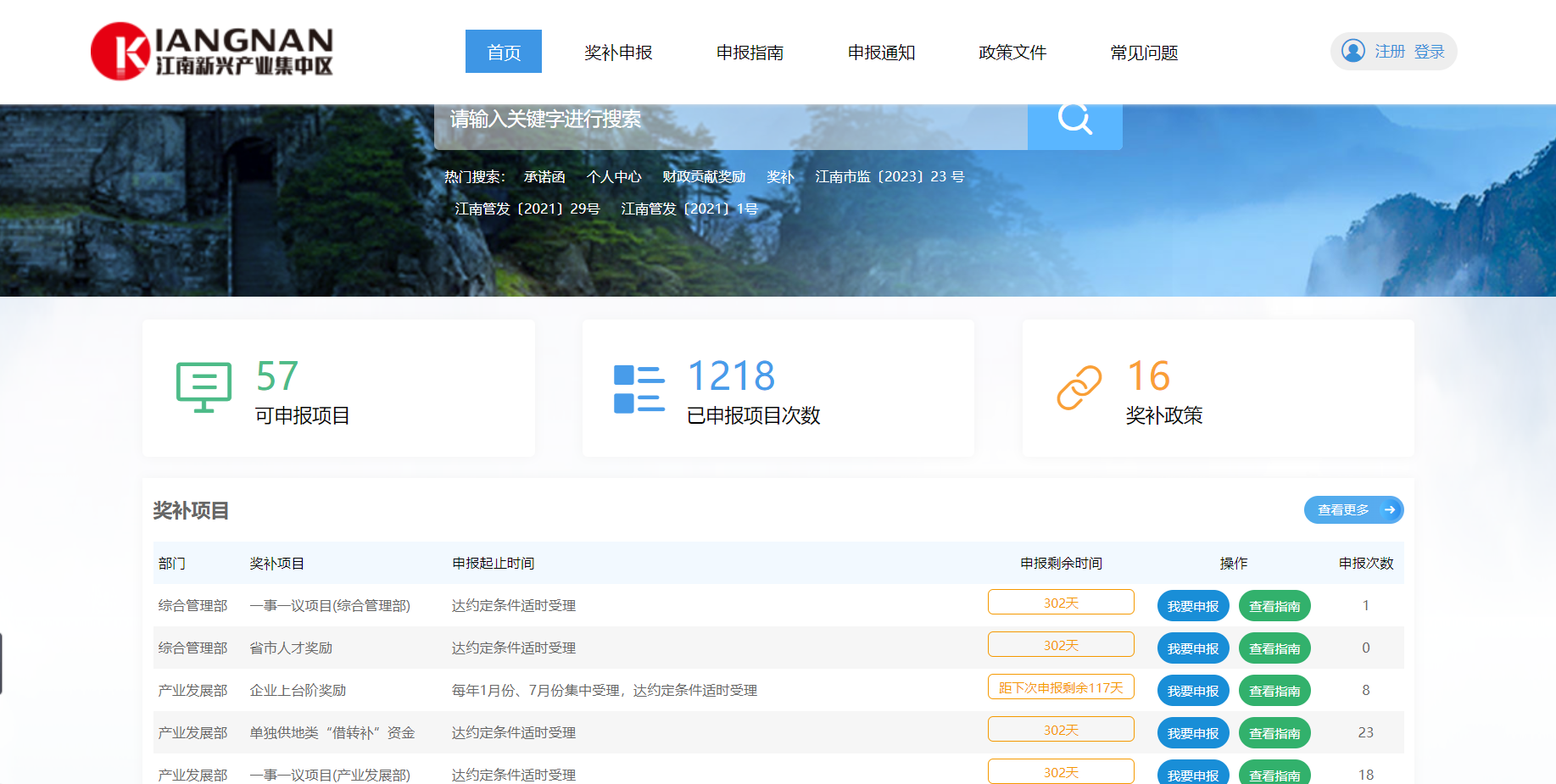Click hot search 江南管发〔2021〕1号

click(x=689, y=209)
